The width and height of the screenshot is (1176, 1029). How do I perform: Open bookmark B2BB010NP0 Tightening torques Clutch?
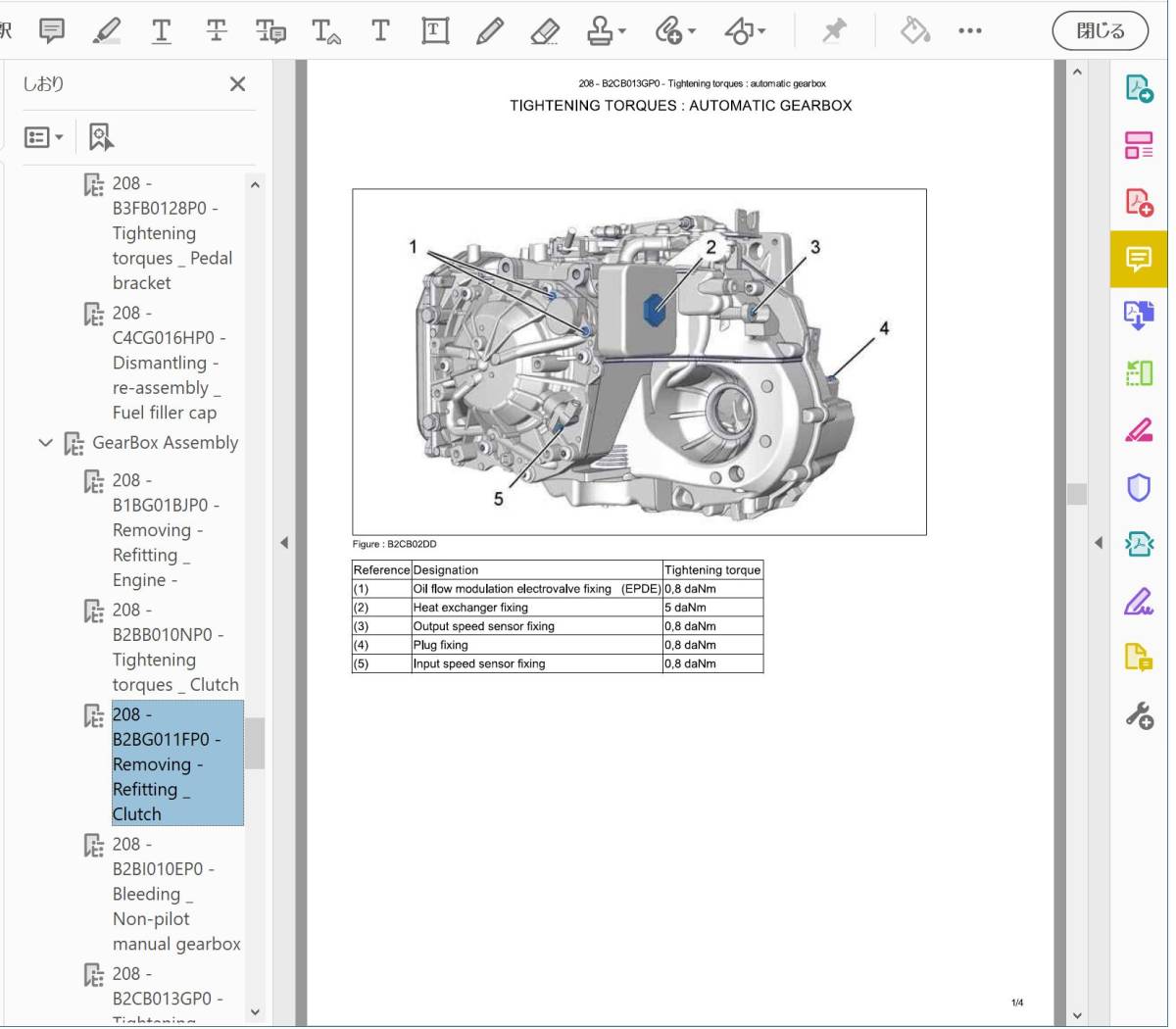[x=174, y=647]
